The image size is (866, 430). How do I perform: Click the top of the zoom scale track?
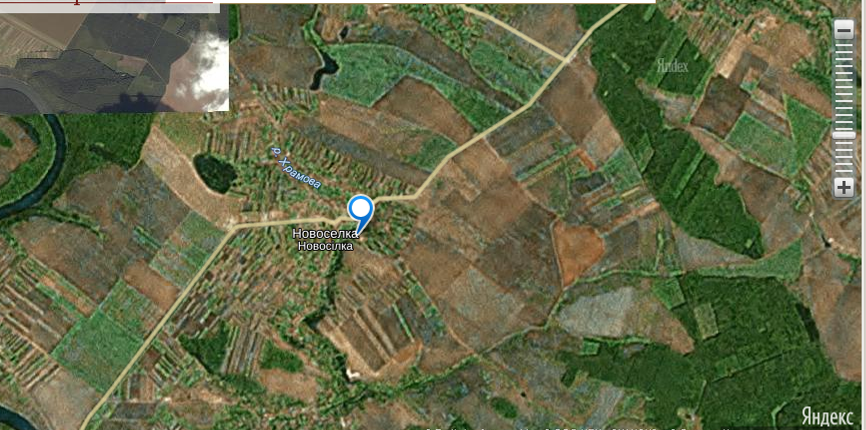coord(843,45)
